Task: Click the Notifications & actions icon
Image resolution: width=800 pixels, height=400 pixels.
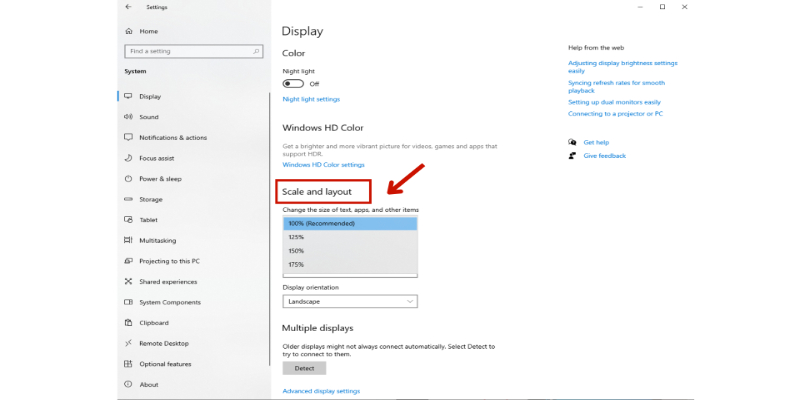Action: click(x=129, y=137)
